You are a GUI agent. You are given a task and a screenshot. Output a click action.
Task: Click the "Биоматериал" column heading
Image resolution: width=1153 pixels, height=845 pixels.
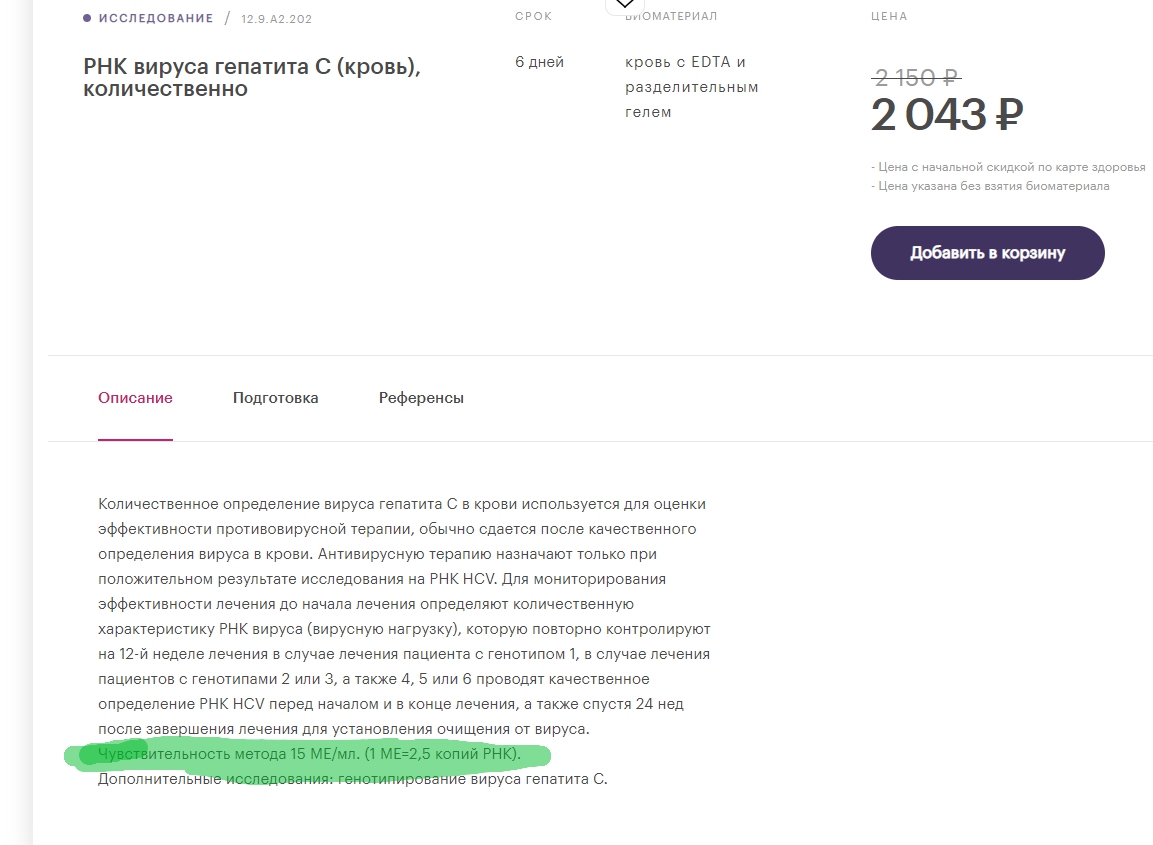click(x=671, y=16)
